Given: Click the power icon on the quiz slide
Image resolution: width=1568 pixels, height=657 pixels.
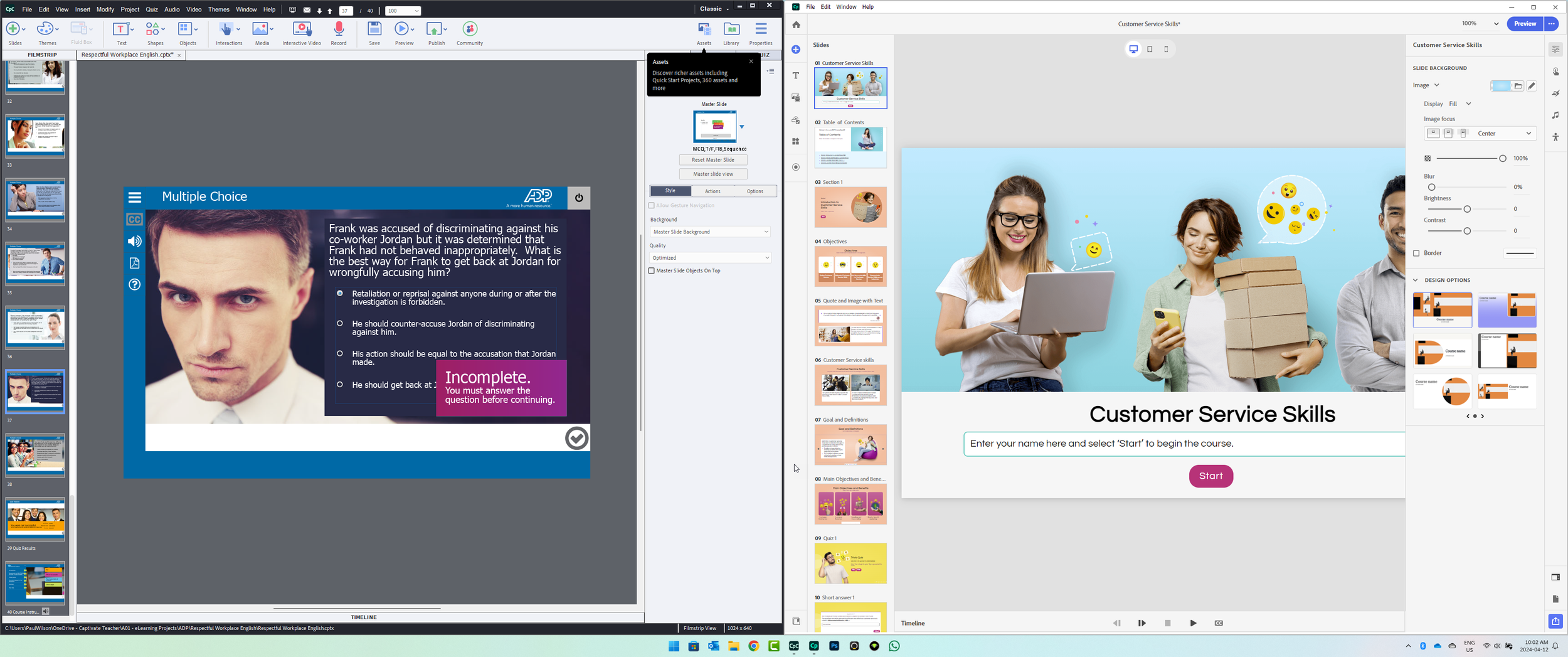Looking at the screenshot, I should 579,198.
